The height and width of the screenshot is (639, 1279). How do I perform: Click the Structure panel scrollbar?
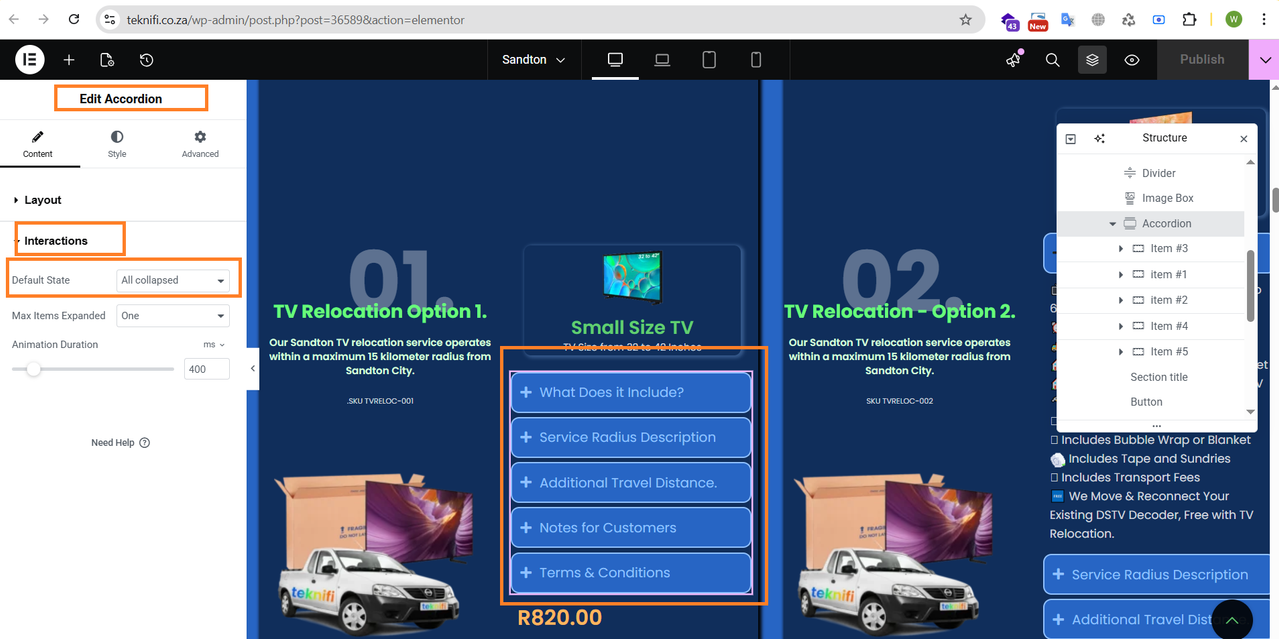pyautogui.click(x=1250, y=285)
